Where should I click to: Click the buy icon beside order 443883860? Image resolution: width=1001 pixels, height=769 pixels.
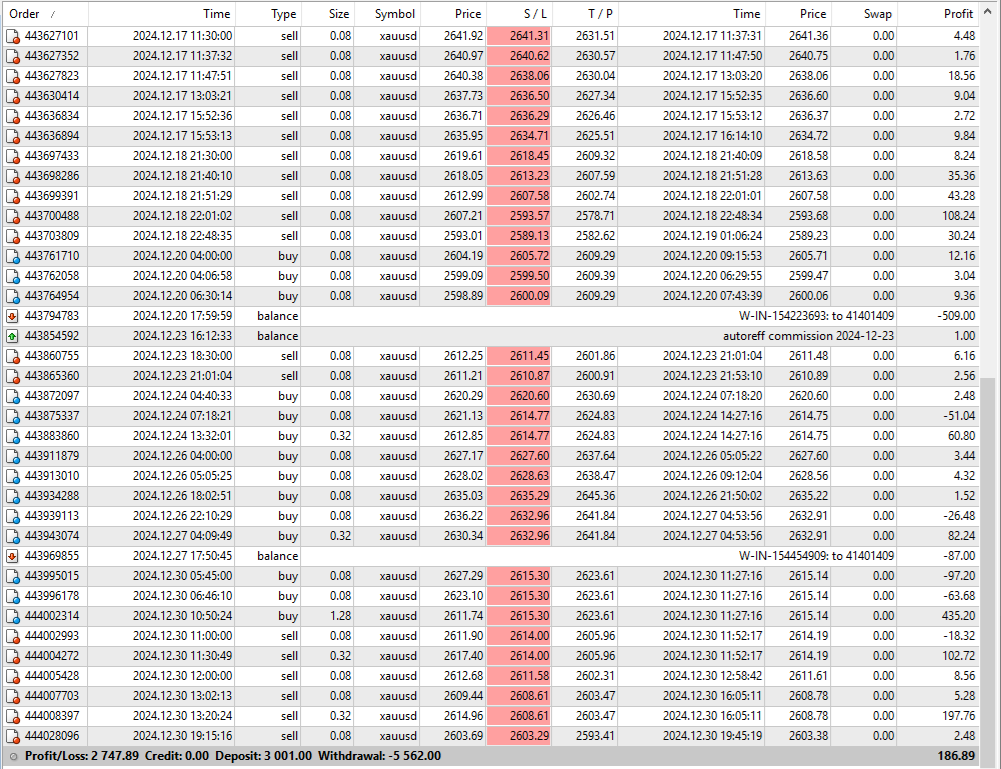point(12,436)
